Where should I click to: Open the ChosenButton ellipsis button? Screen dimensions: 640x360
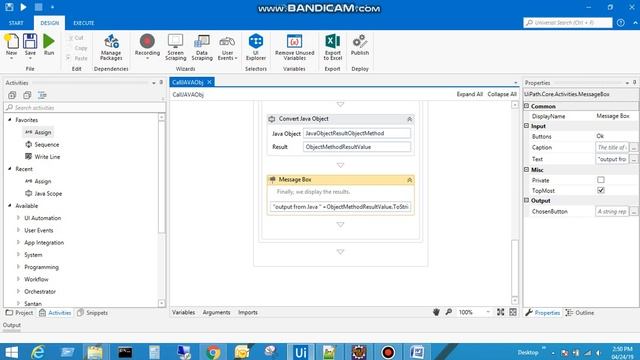[634, 211]
